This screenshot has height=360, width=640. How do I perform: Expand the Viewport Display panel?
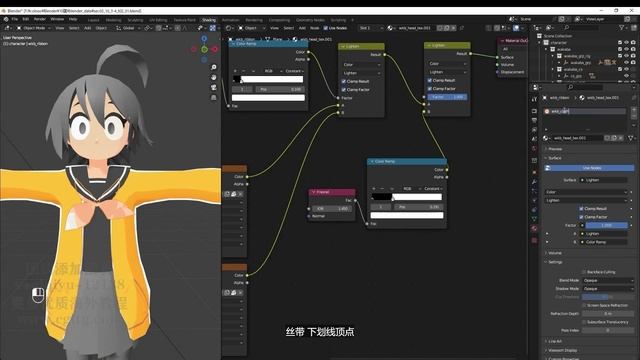pyautogui.click(x=562, y=350)
